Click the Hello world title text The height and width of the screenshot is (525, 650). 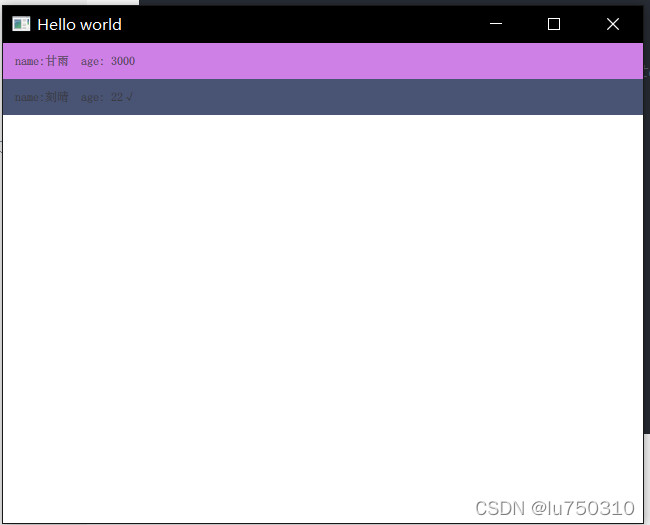(x=80, y=24)
